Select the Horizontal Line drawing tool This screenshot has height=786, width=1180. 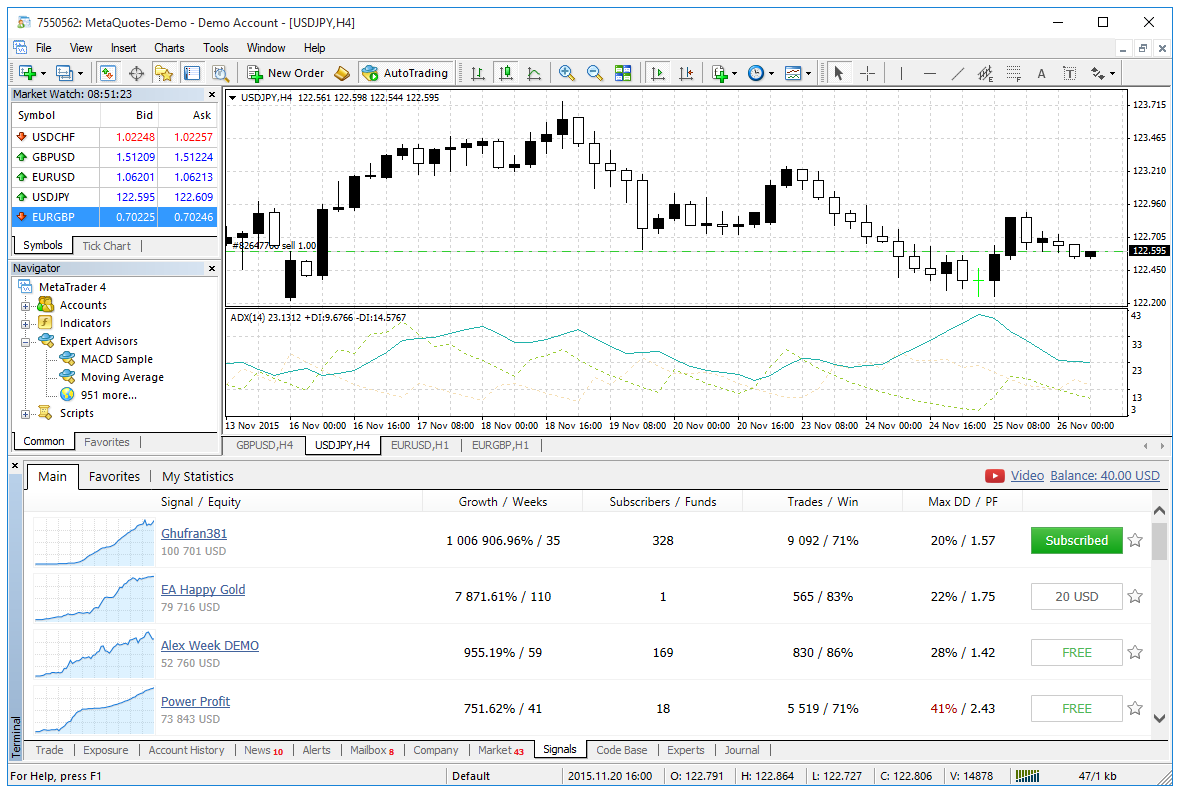point(929,73)
